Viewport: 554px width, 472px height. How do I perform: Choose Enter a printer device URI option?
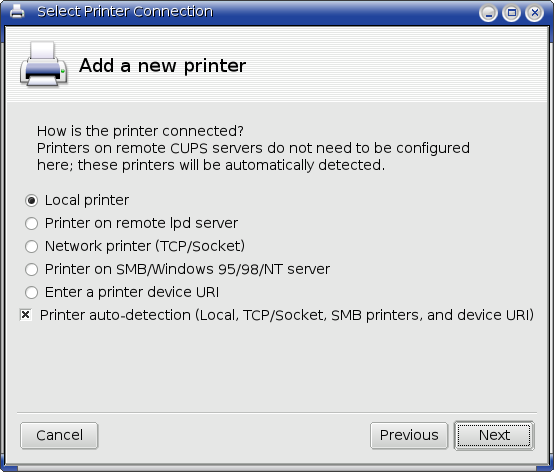click(31, 293)
